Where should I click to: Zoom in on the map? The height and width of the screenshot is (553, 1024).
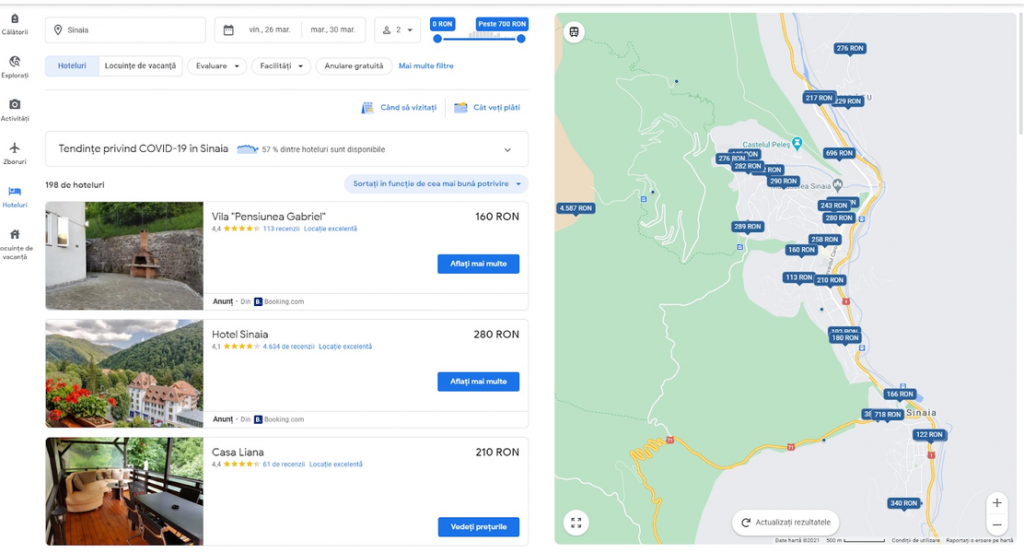(996, 502)
